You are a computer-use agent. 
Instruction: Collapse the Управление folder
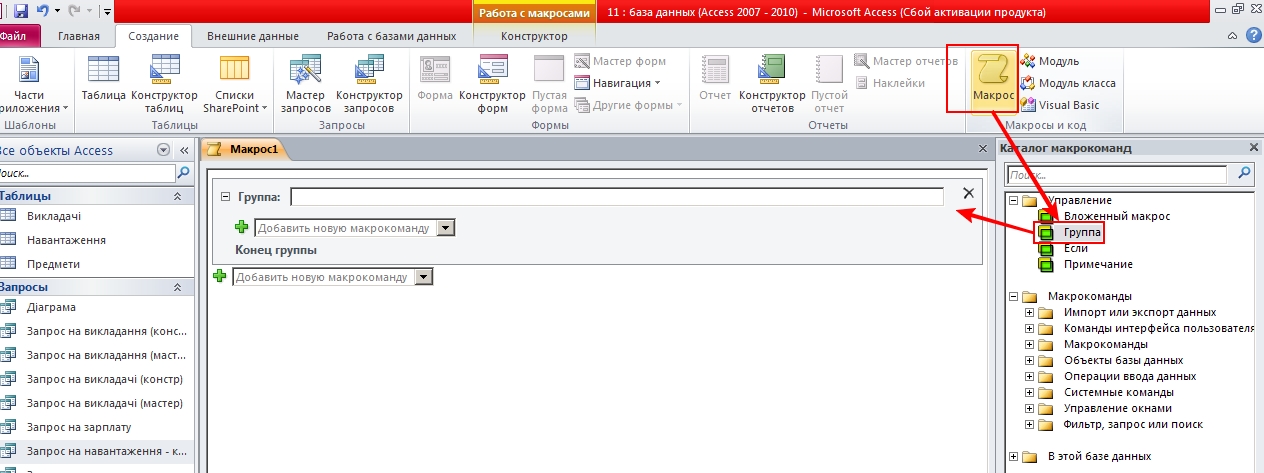pos(1014,200)
